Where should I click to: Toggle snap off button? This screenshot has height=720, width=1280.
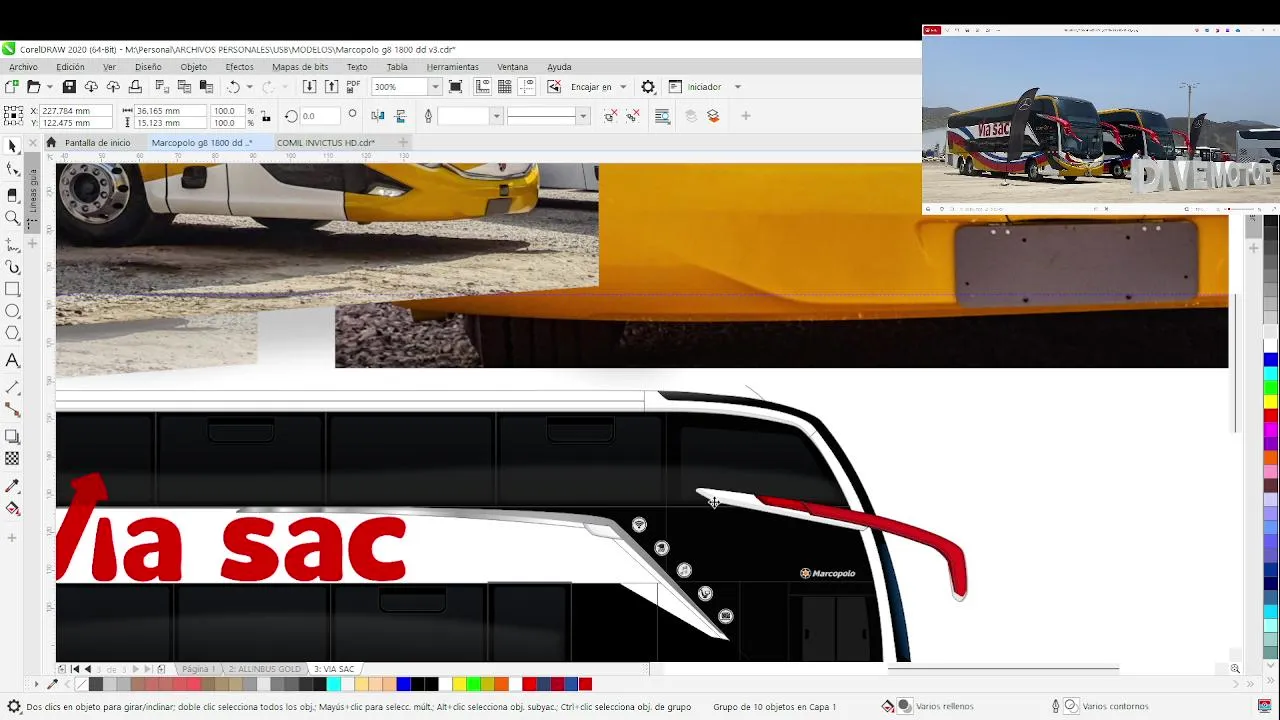554,87
